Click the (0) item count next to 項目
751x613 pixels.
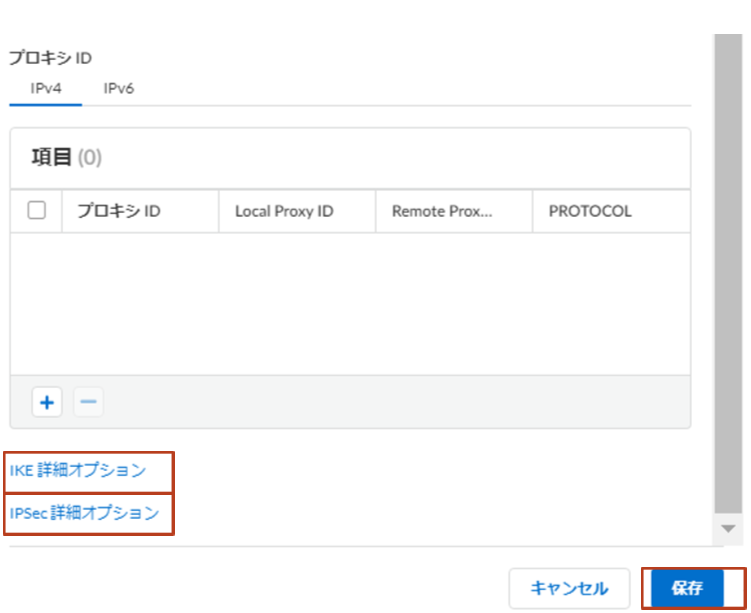[x=90, y=158]
